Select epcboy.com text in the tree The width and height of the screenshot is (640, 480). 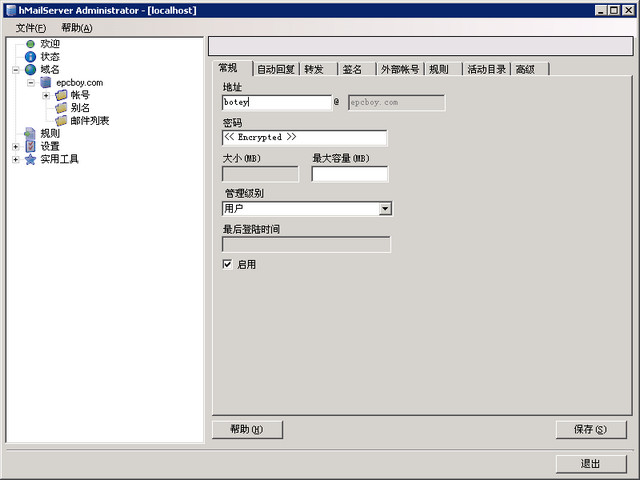point(80,83)
